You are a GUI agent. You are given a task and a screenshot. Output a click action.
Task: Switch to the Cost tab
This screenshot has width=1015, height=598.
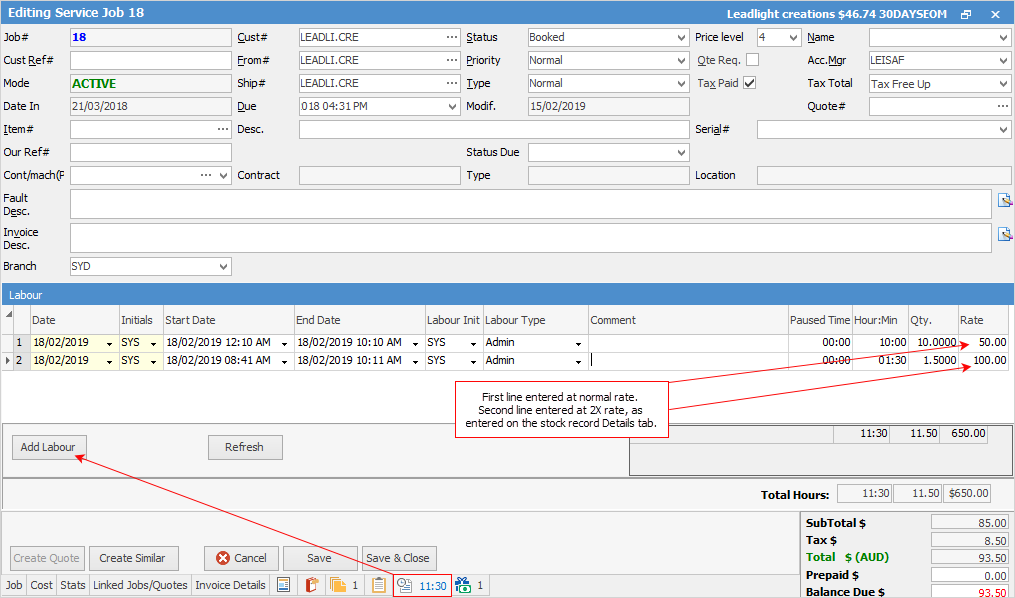[42, 586]
